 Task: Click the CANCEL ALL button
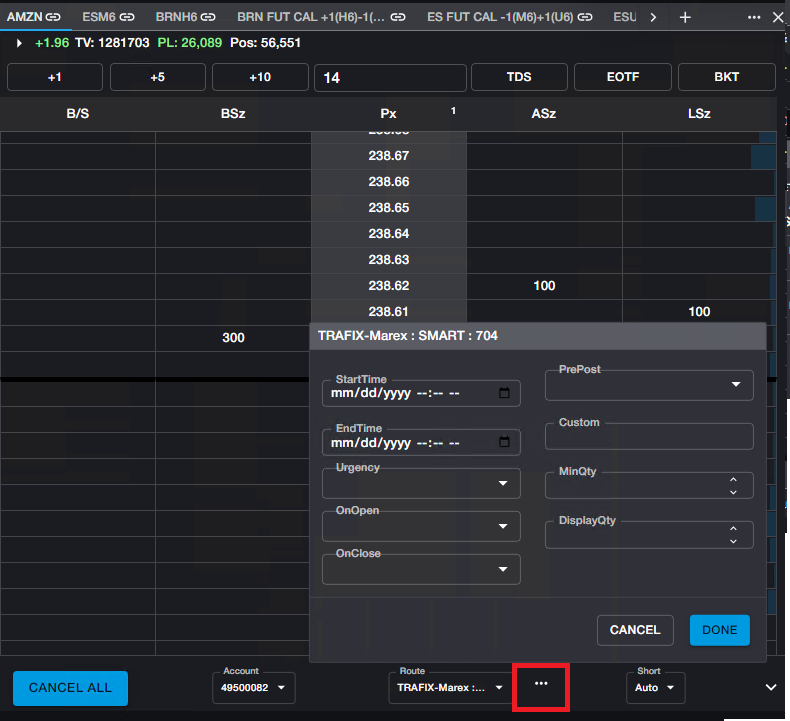tap(70, 688)
